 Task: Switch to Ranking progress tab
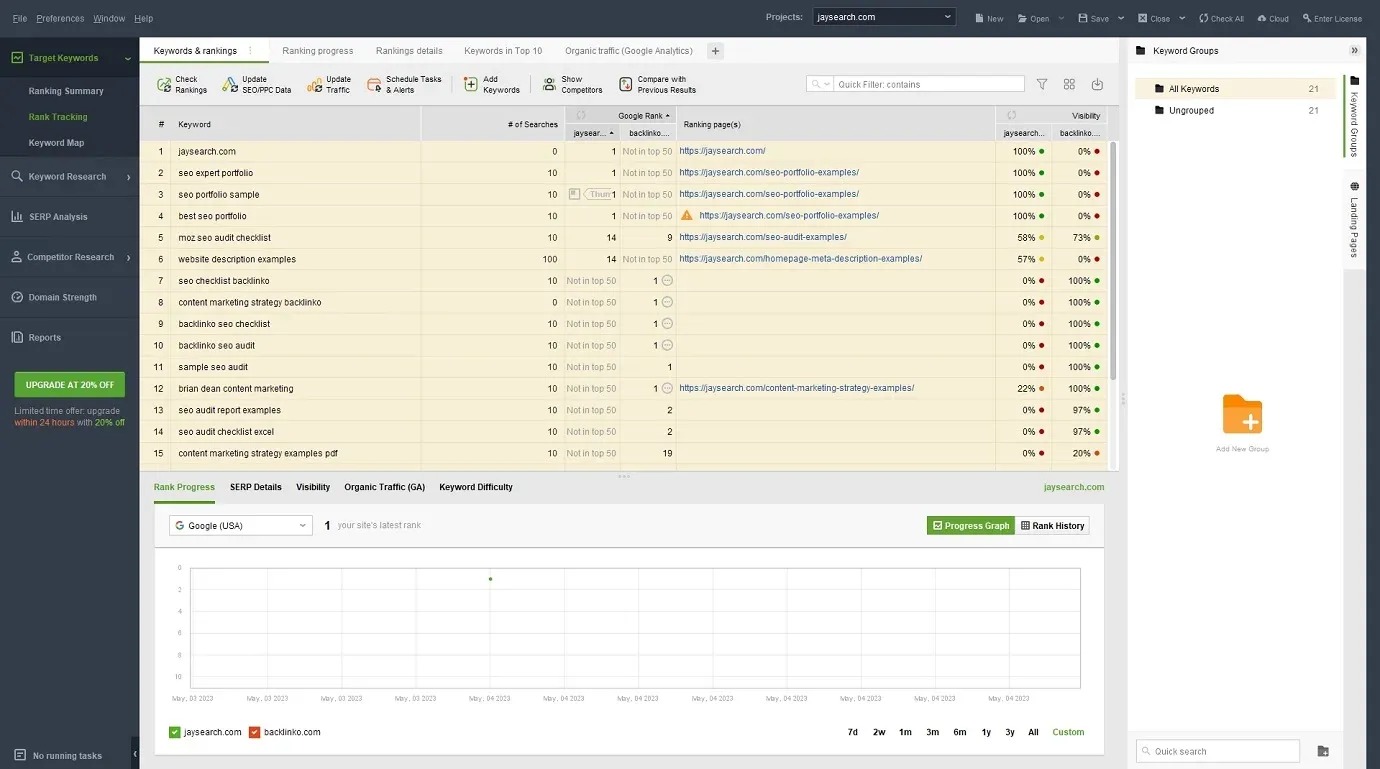point(318,51)
